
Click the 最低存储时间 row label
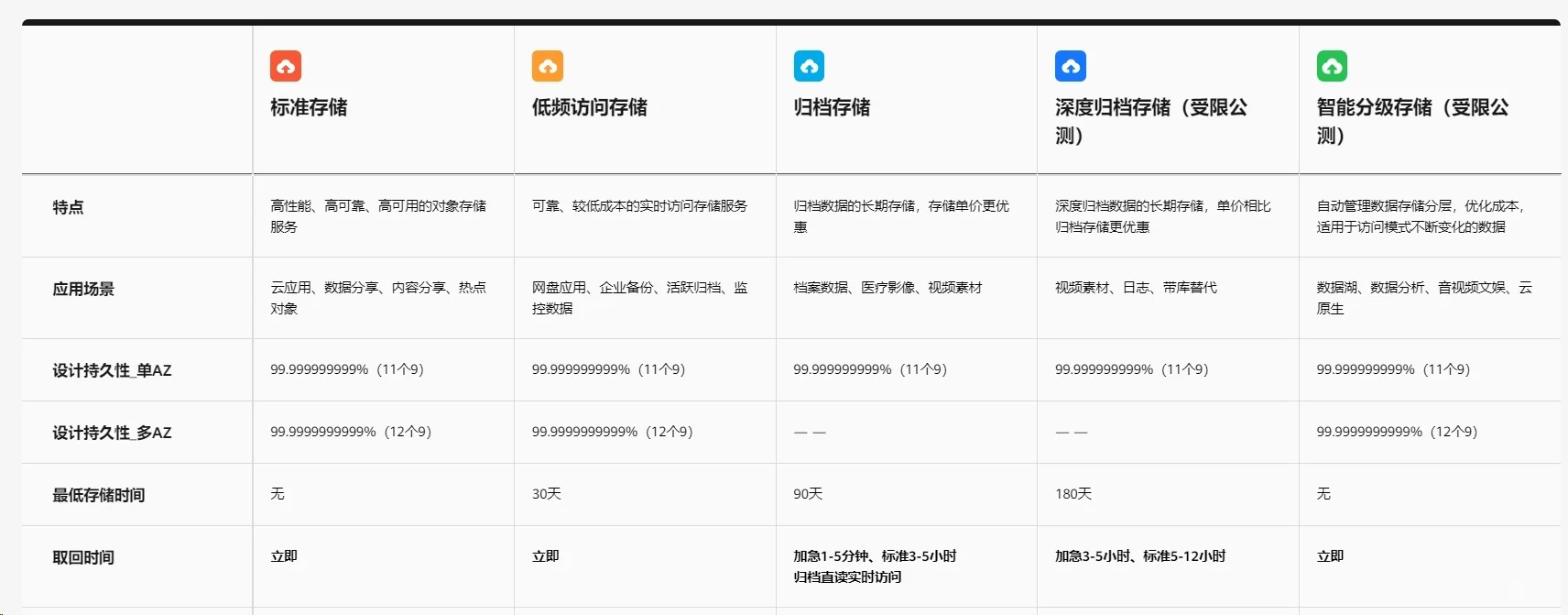[x=99, y=495]
